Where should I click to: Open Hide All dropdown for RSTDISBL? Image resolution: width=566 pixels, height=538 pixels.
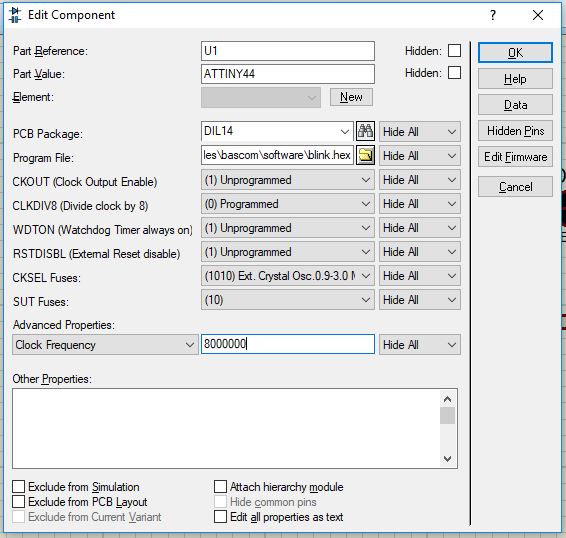pos(420,252)
